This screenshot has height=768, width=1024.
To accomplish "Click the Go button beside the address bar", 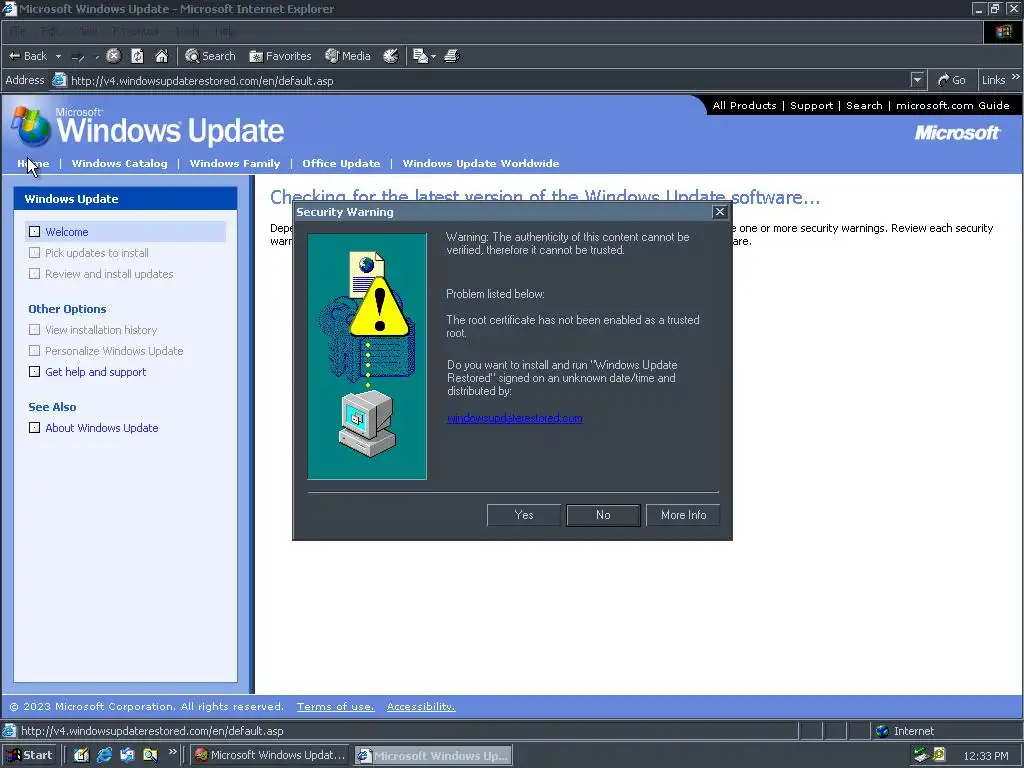I will 952,80.
